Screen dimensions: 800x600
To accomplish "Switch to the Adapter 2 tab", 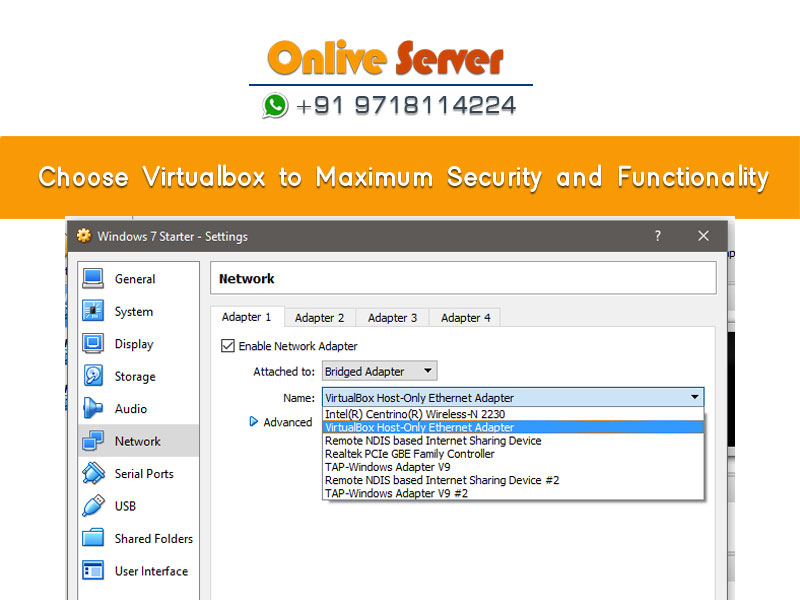I will (319, 318).
